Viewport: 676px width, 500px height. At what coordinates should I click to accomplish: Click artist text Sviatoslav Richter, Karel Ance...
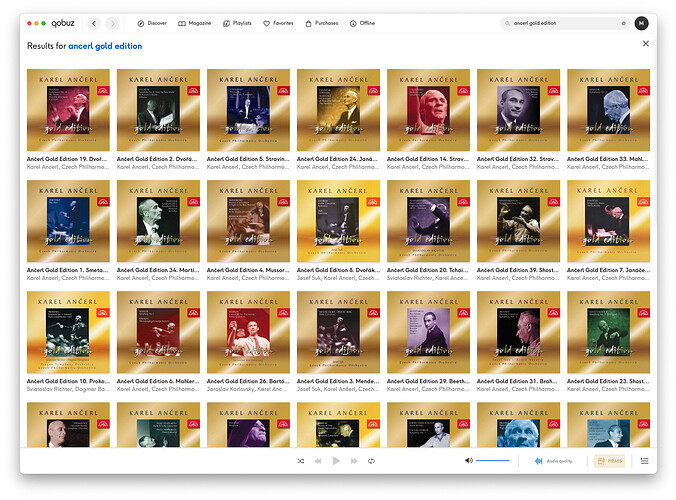click(x=429, y=278)
